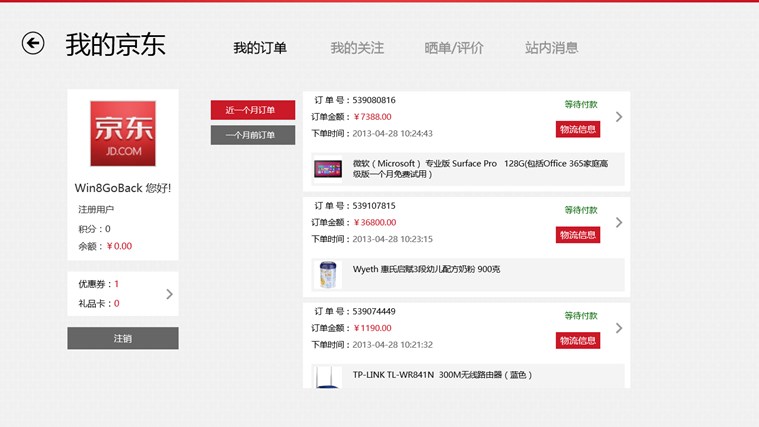Viewport: 759px width, 427px height.
Task: Click 物流信息 for the Surface Pro order
Action: [x=578, y=129]
